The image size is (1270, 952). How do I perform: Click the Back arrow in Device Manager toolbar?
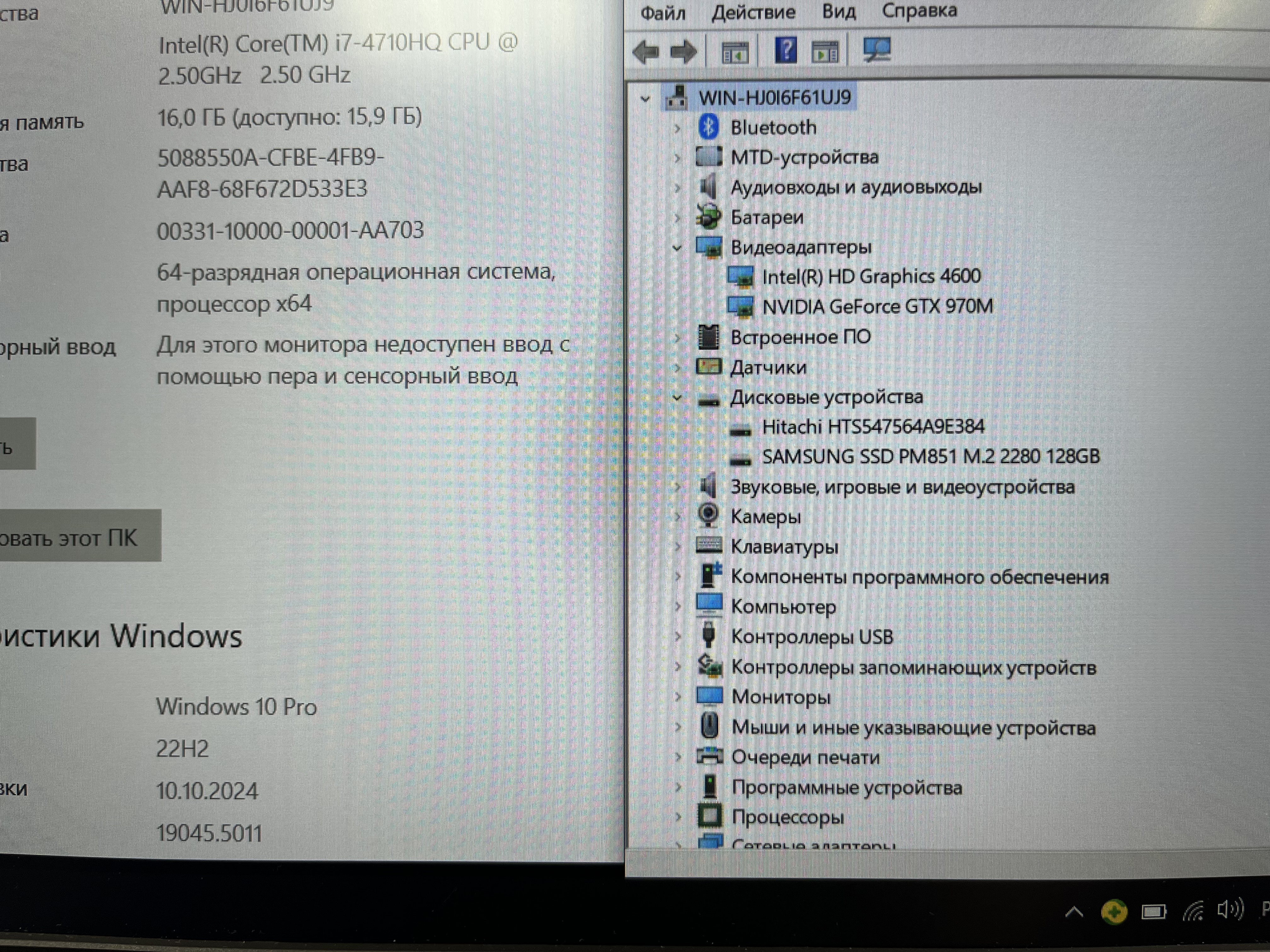[646, 52]
